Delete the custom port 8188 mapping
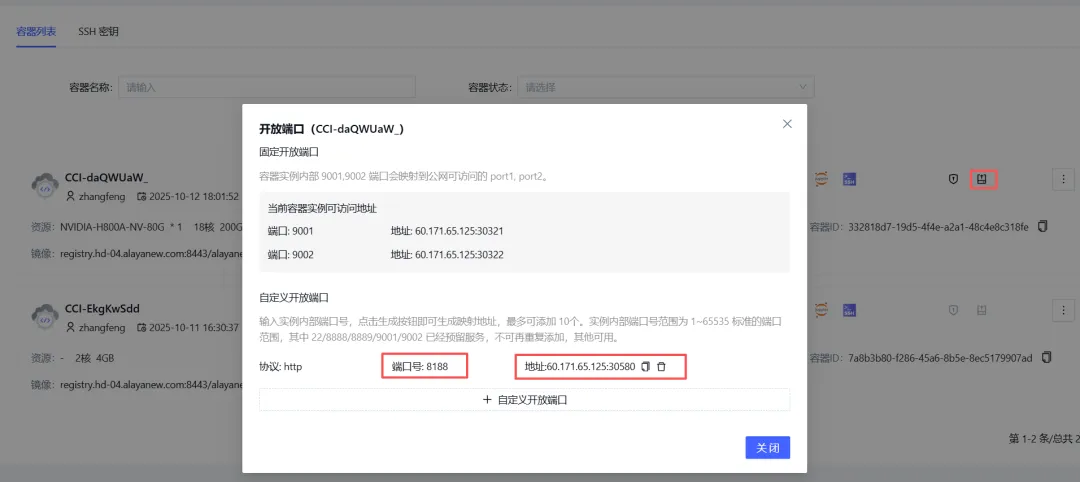Screen dimensions: 1080x482 pos(661,367)
